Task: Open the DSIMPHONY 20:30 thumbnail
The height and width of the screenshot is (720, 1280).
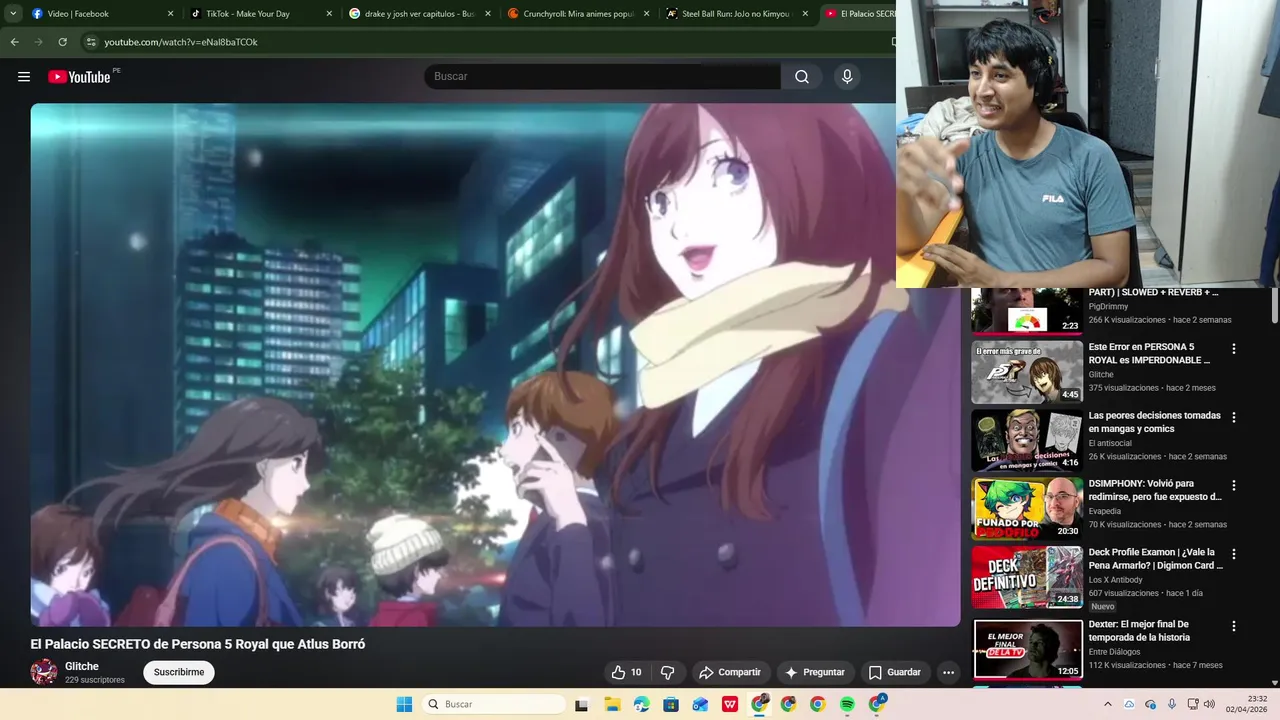Action: pos(1027,508)
